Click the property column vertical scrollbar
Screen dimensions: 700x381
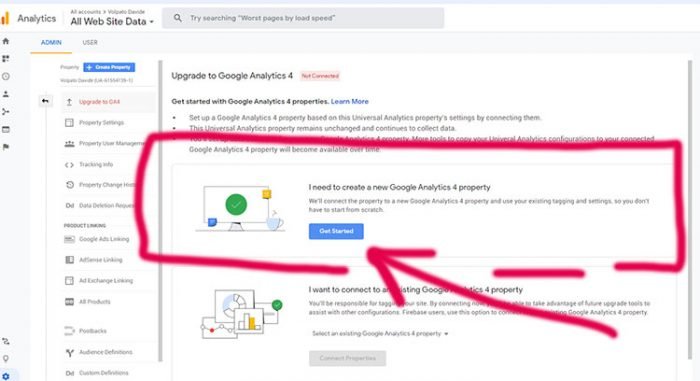click(160, 210)
